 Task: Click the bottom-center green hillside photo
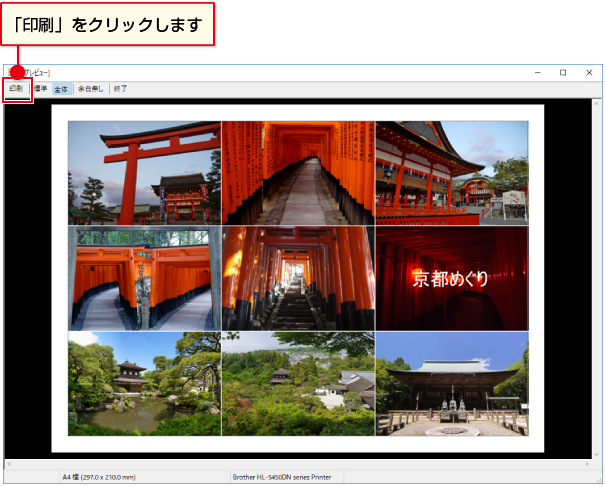pos(298,384)
